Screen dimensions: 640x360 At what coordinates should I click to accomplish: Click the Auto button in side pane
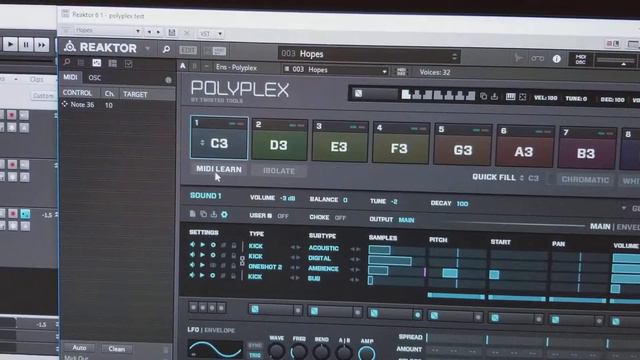click(x=79, y=348)
